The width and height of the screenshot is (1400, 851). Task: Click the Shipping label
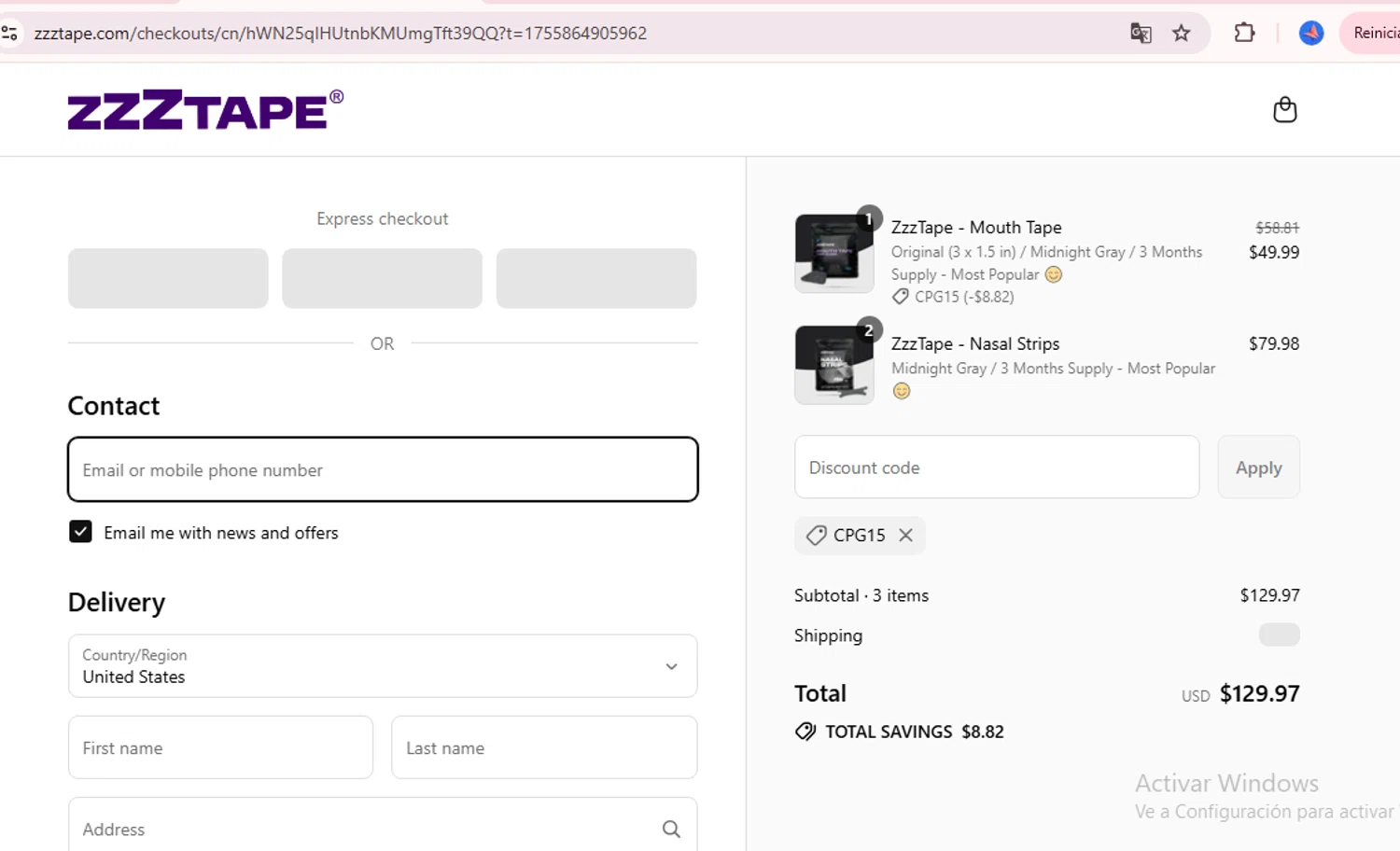click(829, 635)
